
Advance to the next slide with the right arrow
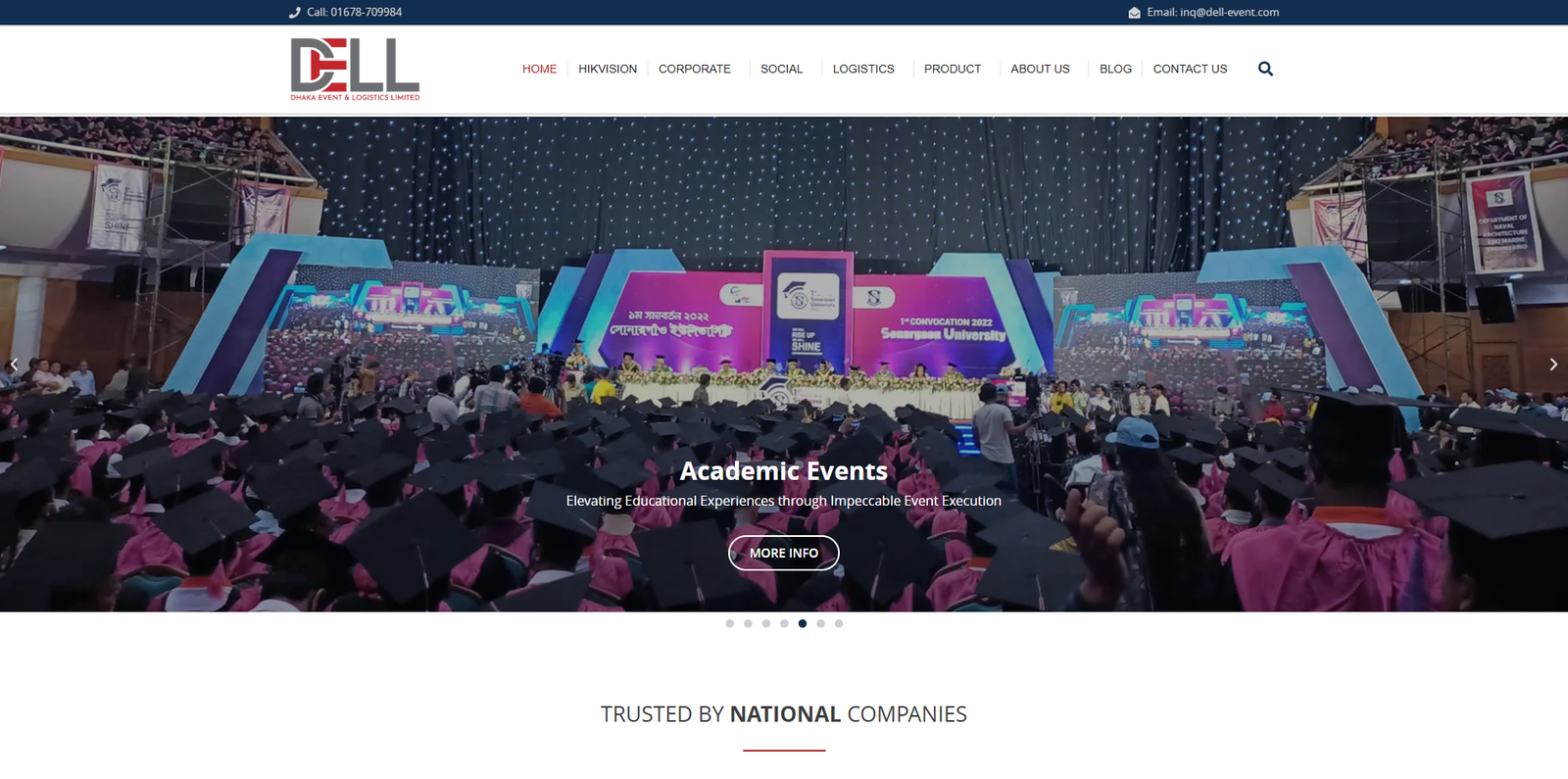tap(1553, 365)
